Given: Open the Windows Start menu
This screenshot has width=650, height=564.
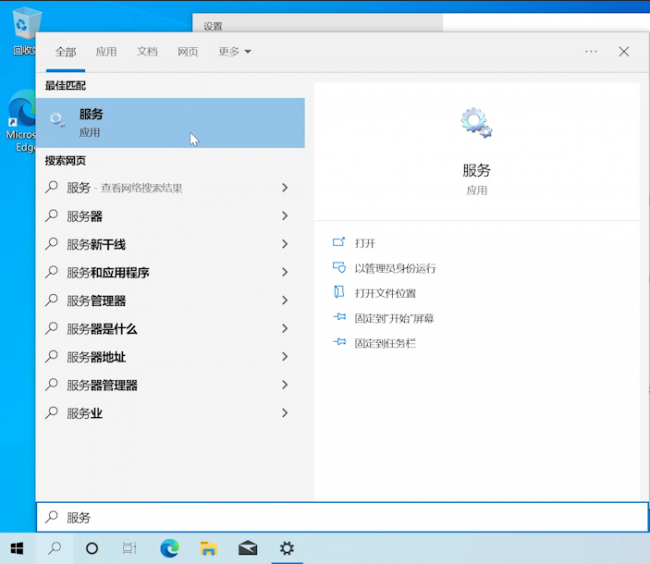Looking at the screenshot, I should coord(17,549).
